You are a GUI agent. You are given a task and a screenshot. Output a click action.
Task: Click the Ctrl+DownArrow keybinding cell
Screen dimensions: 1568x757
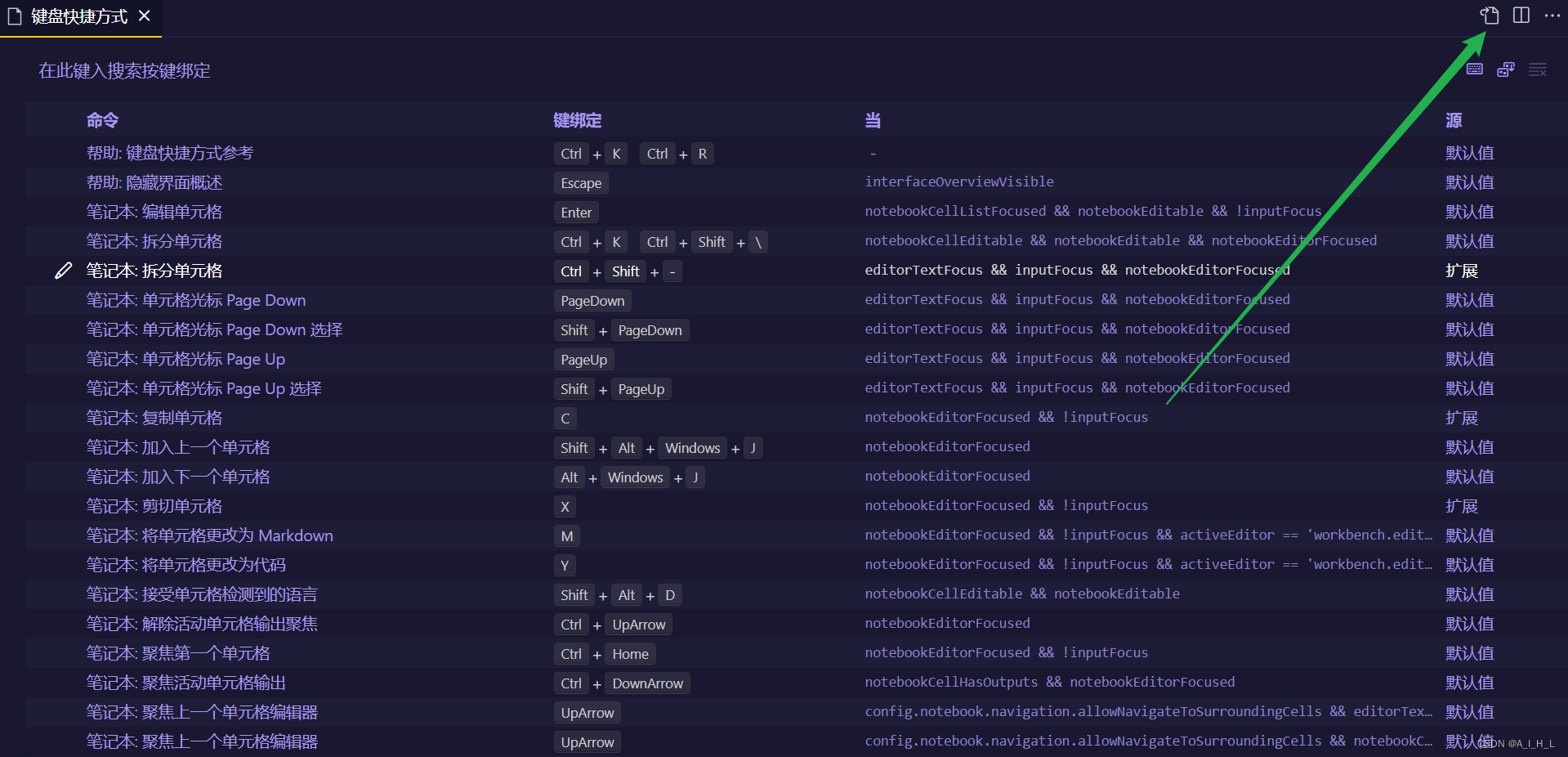tap(622, 683)
